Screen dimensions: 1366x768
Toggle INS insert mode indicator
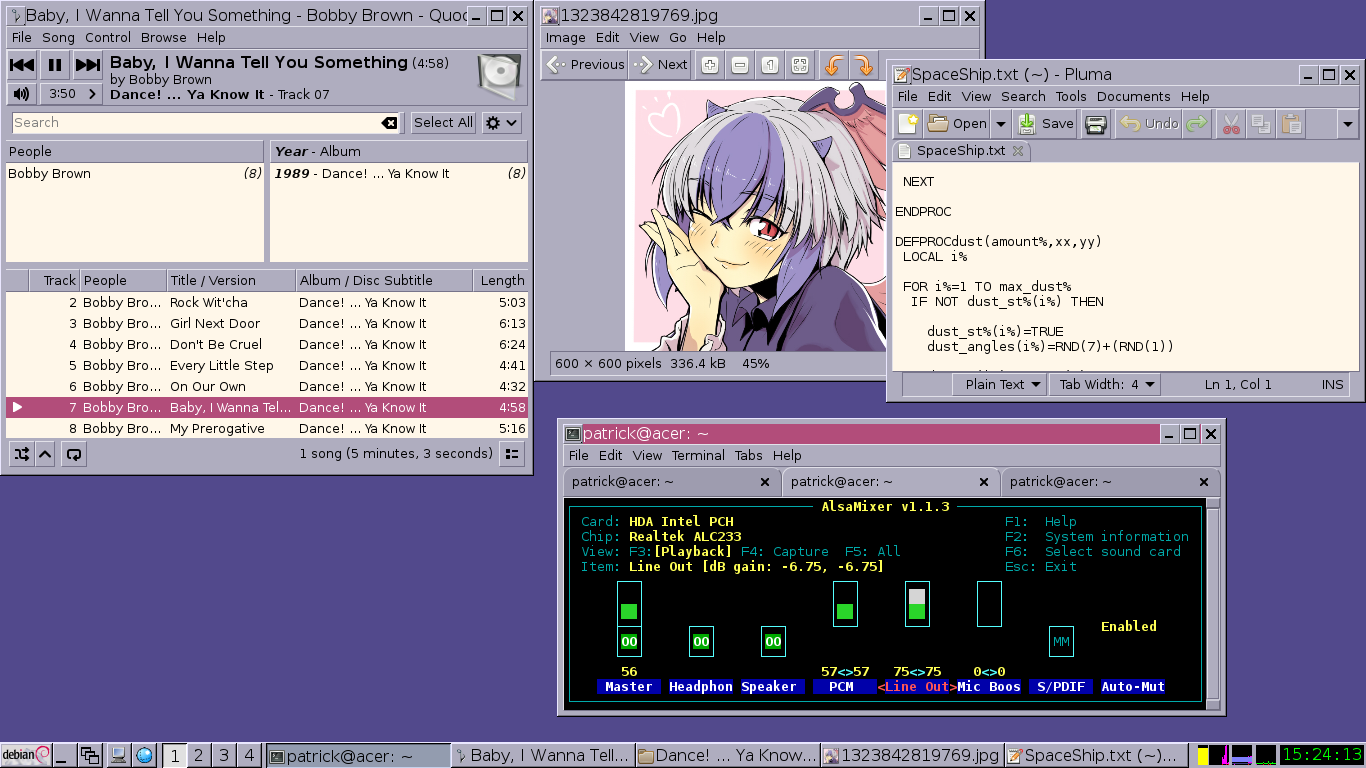pos(1333,384)
